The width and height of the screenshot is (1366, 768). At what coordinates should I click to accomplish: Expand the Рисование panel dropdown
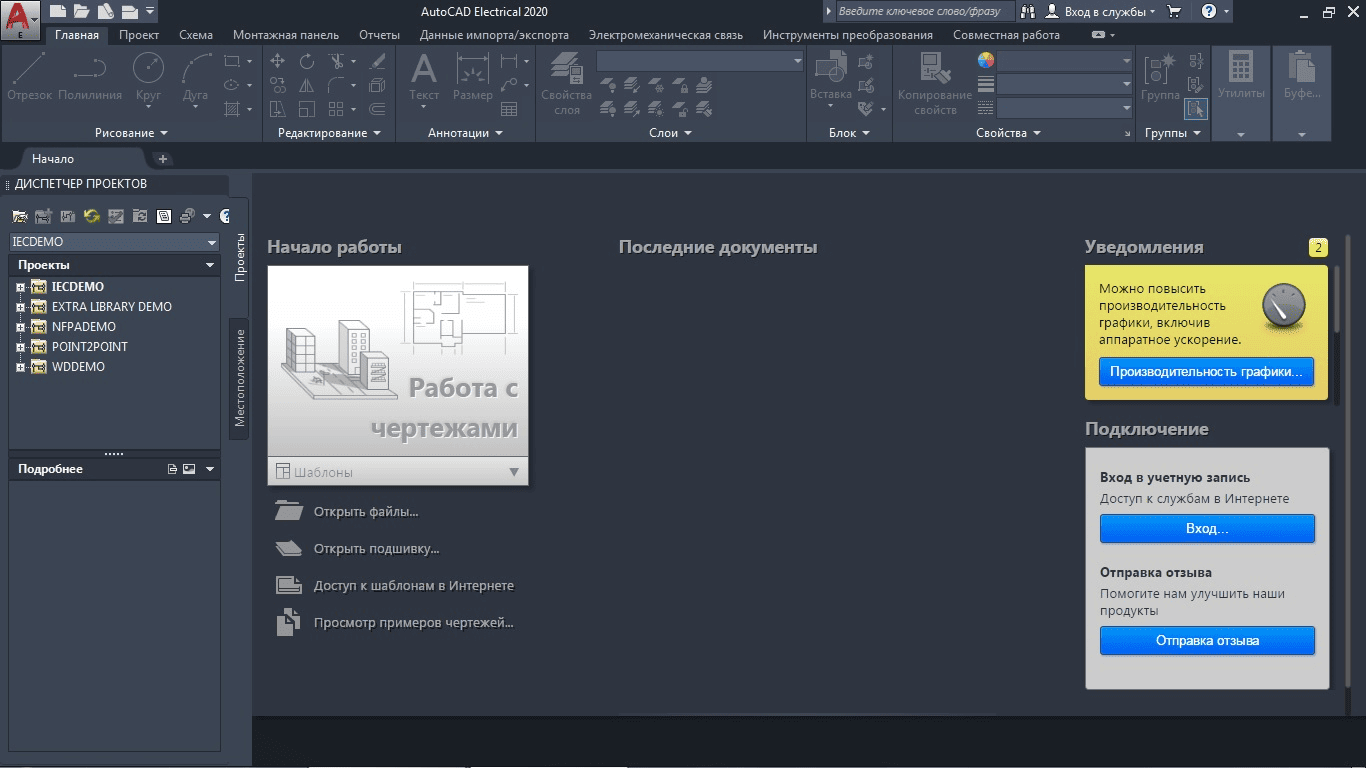pyautogui.click(x=132, y=133)
